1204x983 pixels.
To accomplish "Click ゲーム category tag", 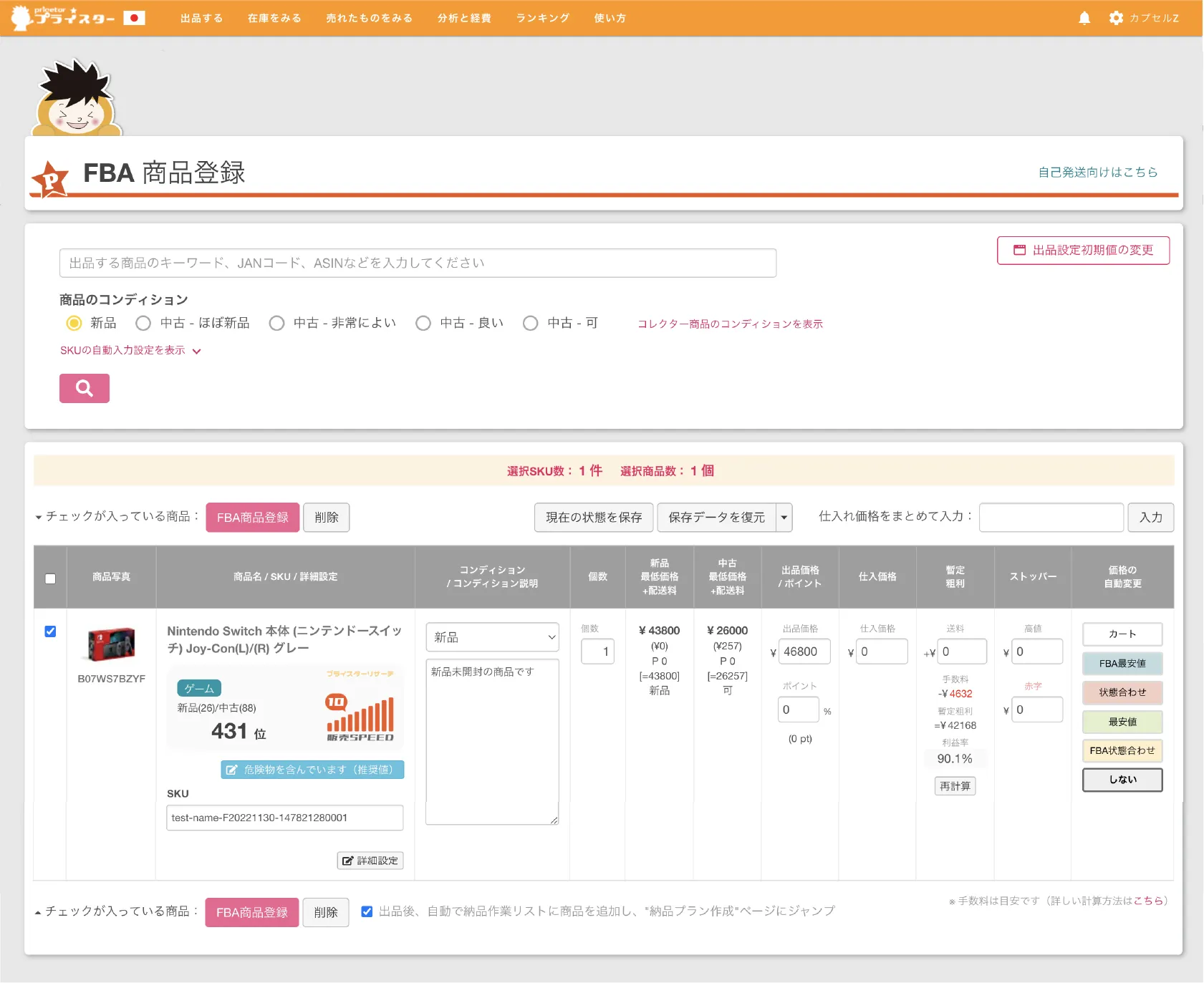I will [x=199, y=688].
